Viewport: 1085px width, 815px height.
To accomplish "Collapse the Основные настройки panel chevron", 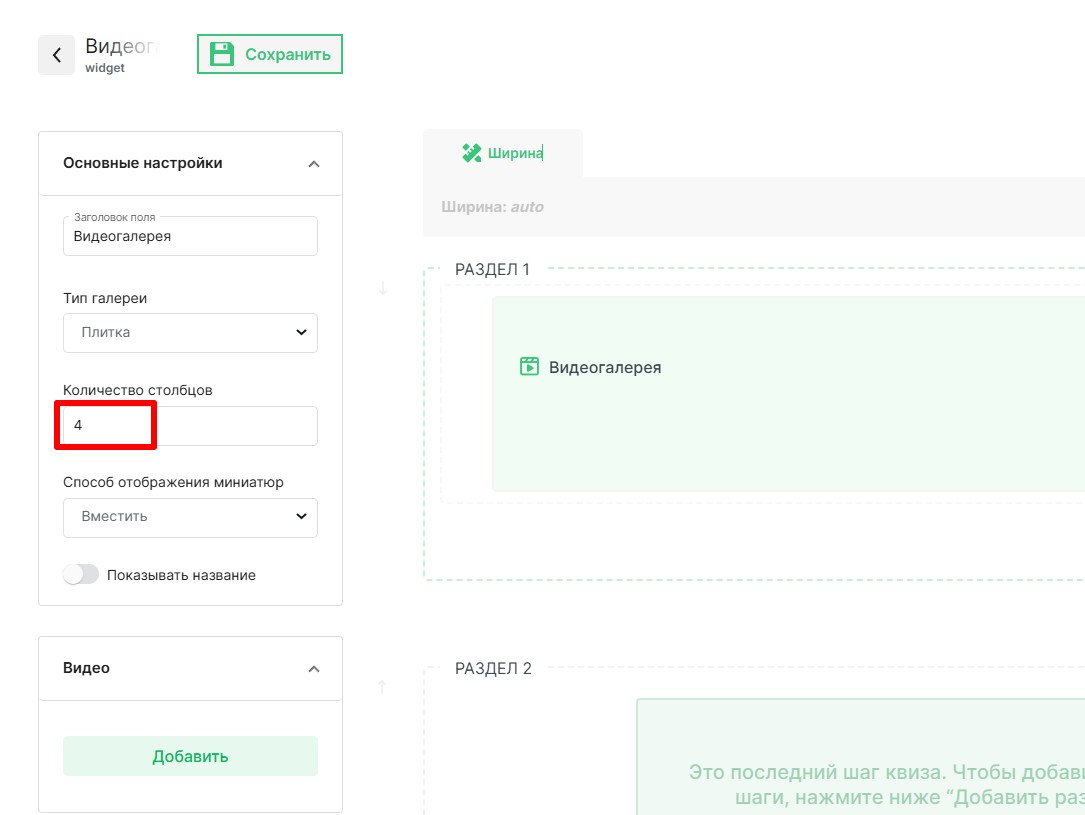I will 314,163.
